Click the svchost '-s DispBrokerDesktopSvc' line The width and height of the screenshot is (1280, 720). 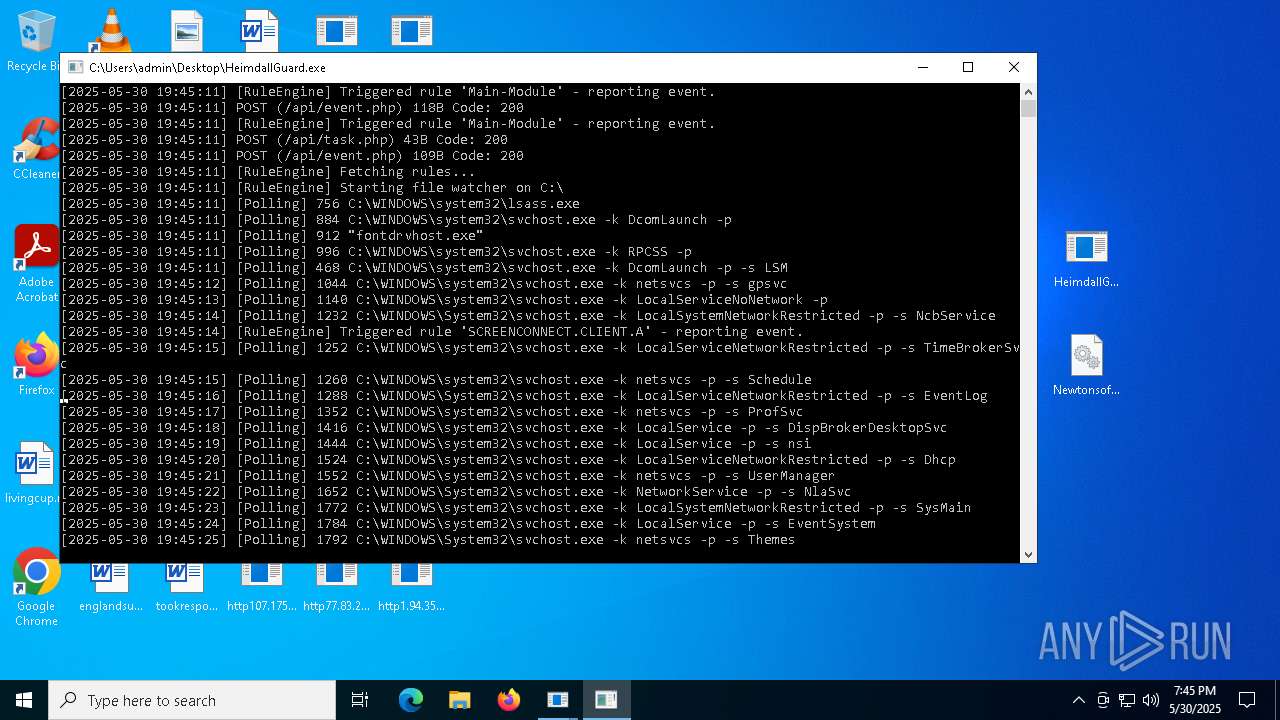point(504,428)
